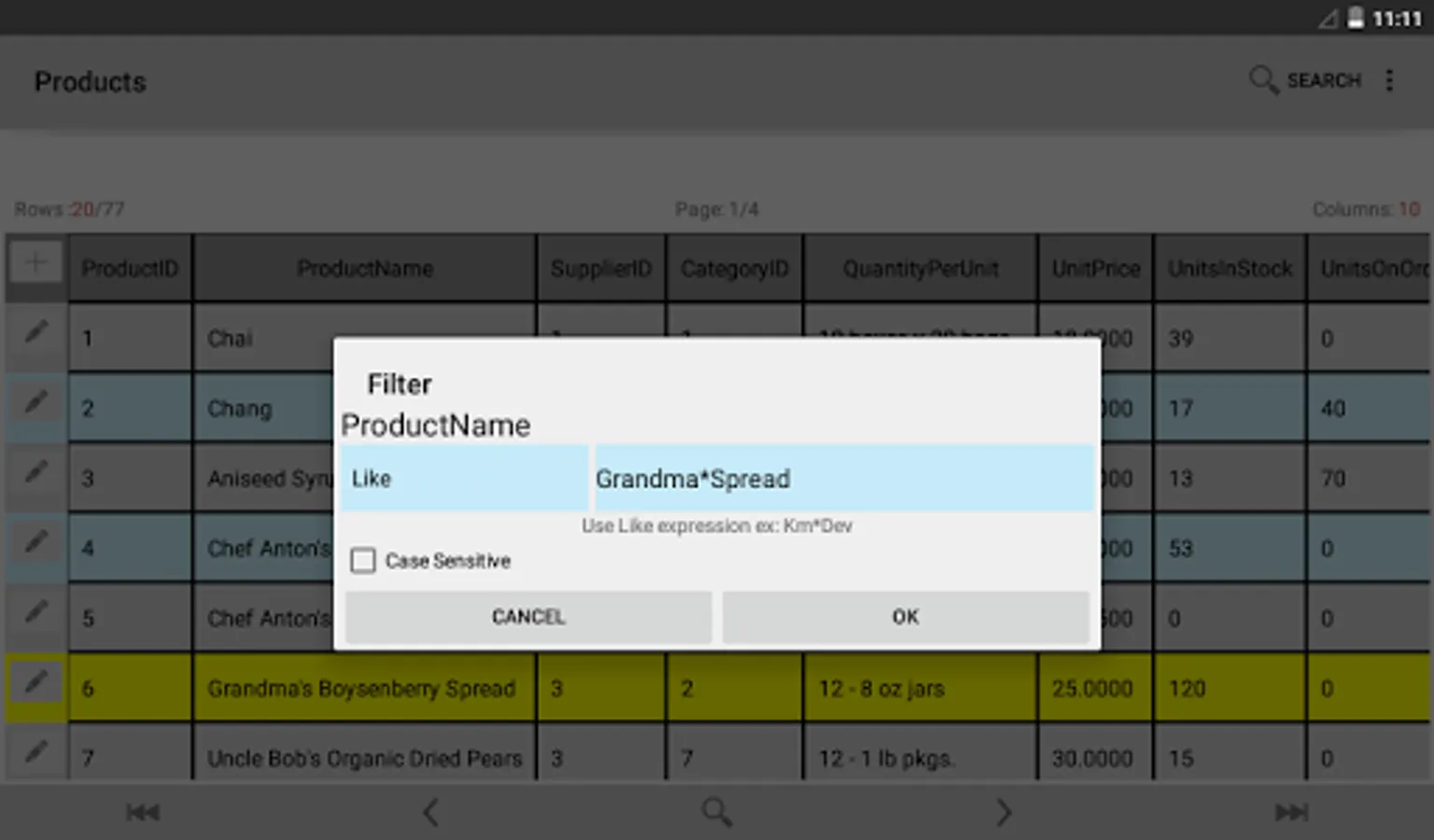The image size is (1434, 840).
Task: Select the UnitPrice column header
Action: [1096, 269]
